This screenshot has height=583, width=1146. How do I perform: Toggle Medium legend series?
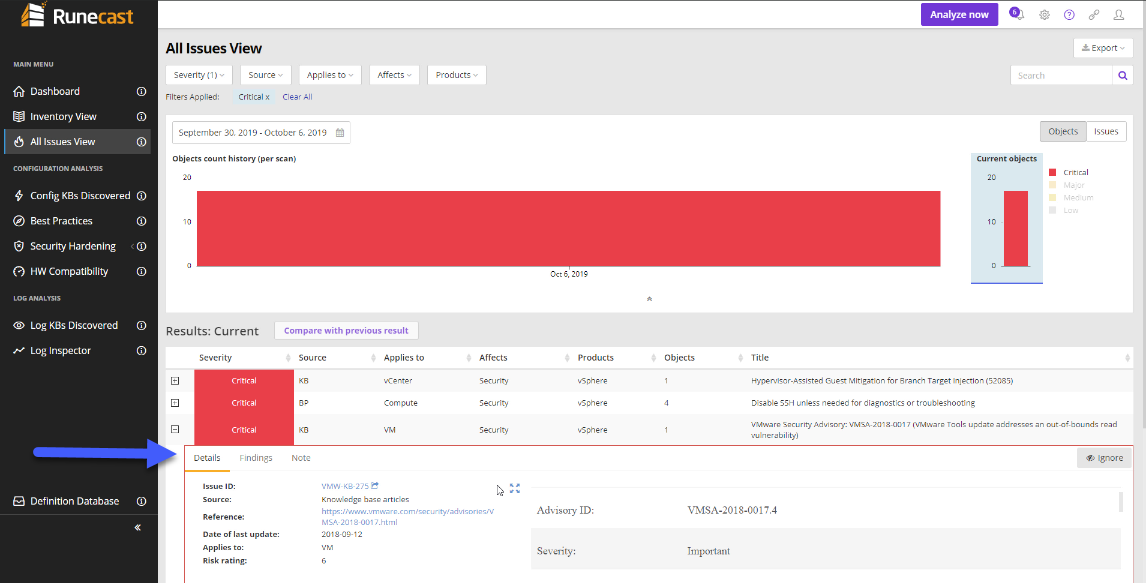(1071, 197)
